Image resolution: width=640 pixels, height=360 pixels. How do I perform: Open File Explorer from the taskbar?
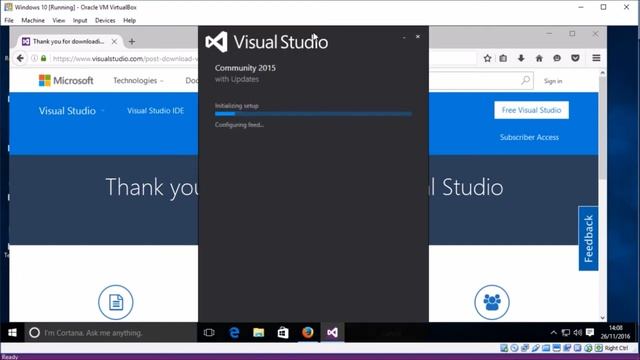pyautogui.click(x=258, y=333)
